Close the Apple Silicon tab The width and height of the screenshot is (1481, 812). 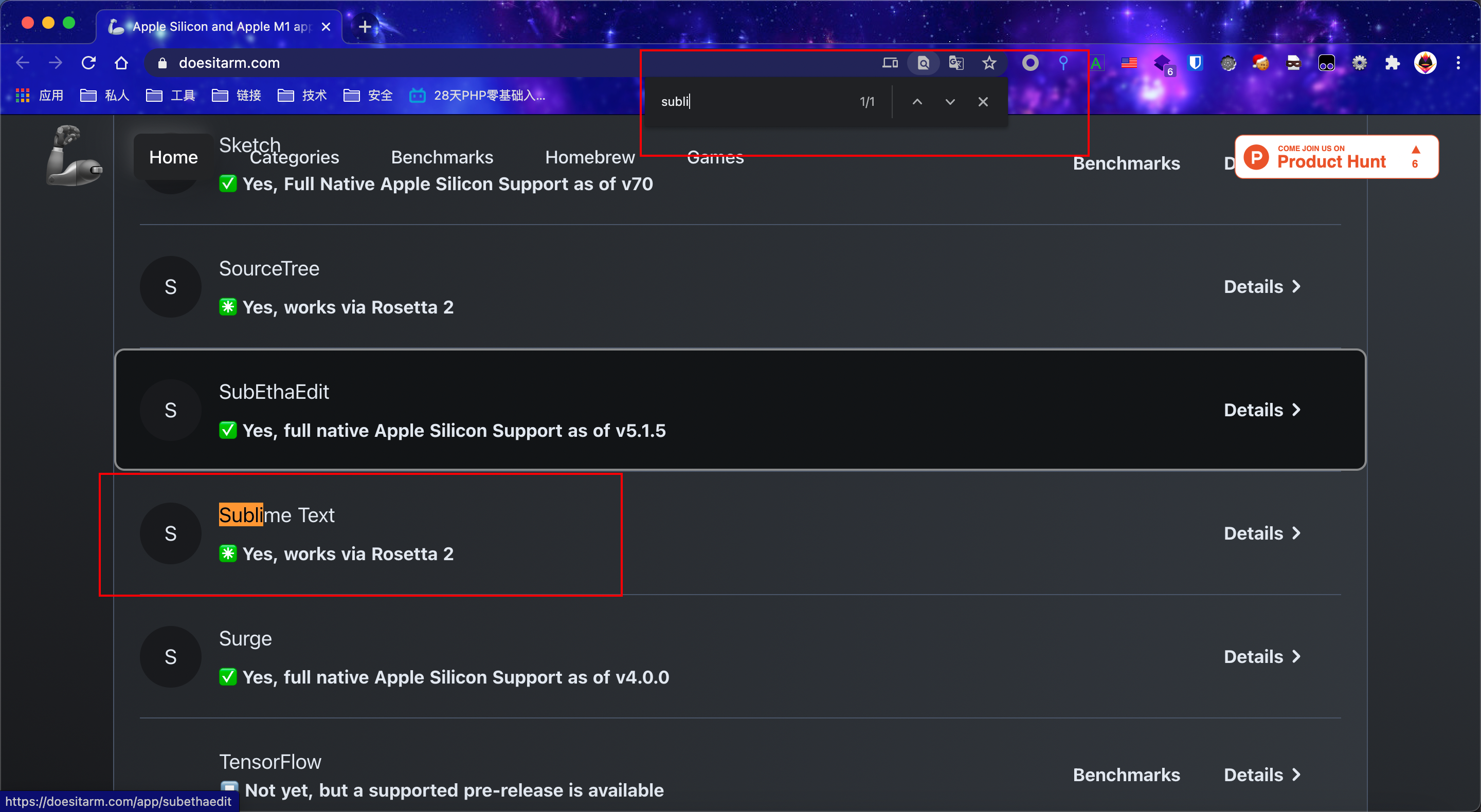tap(326, 27)
